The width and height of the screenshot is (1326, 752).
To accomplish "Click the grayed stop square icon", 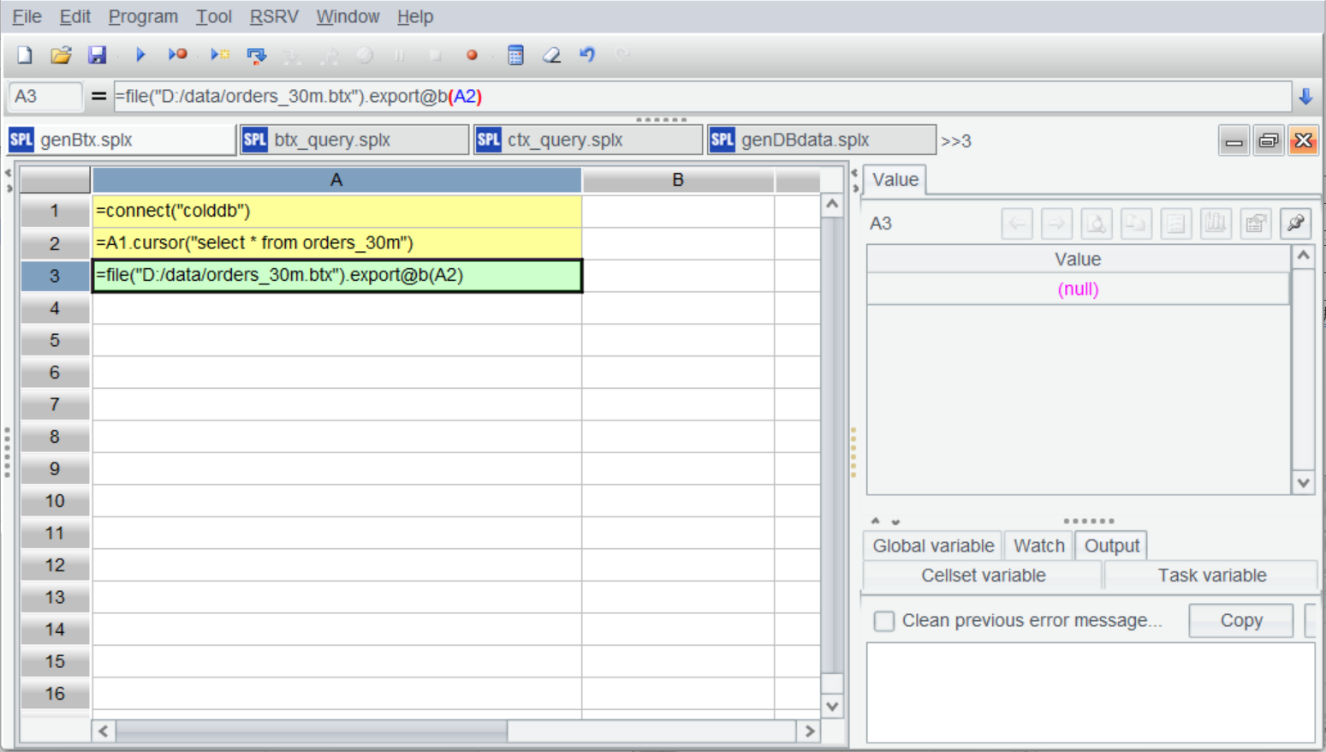I will 435,56.
